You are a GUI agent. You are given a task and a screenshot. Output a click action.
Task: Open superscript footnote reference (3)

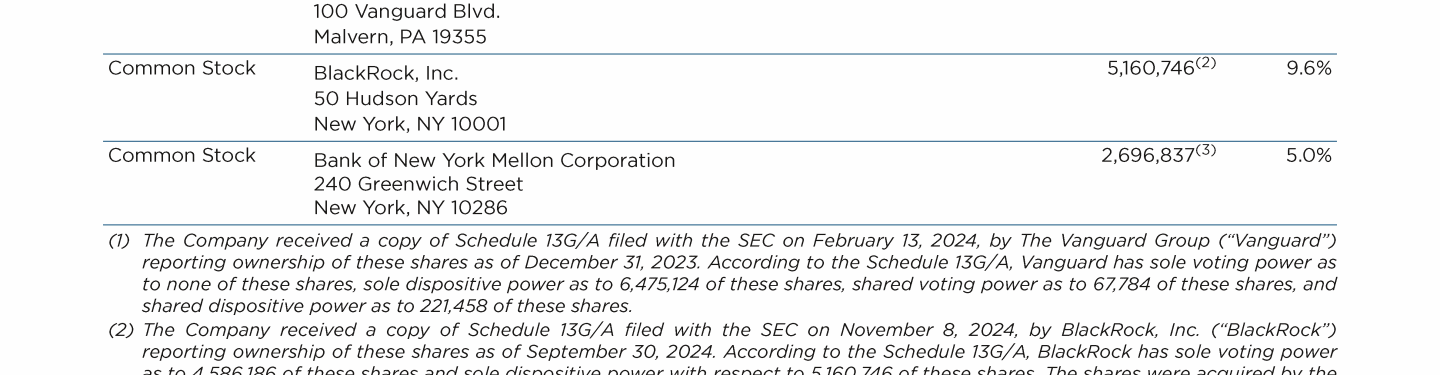(1206, 150)
